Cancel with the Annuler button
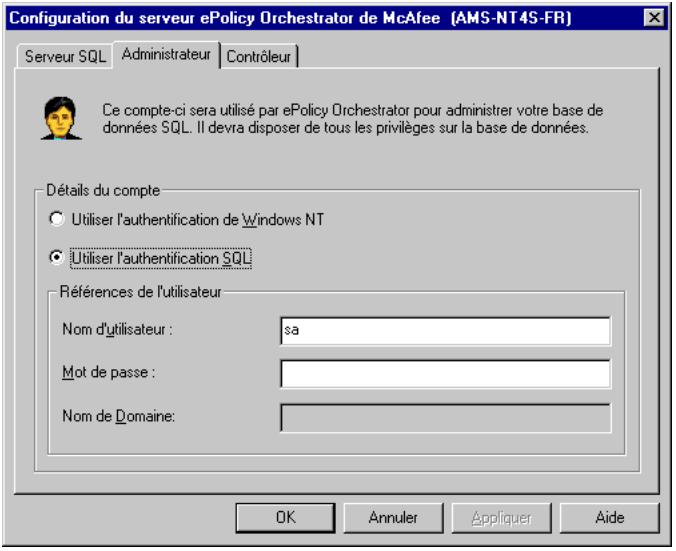This screenshot has width=676, height=551. 393,517
